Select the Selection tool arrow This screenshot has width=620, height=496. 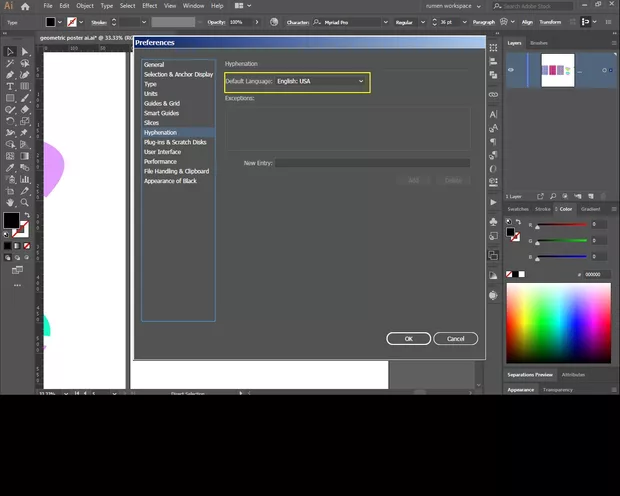coord(10,51)
